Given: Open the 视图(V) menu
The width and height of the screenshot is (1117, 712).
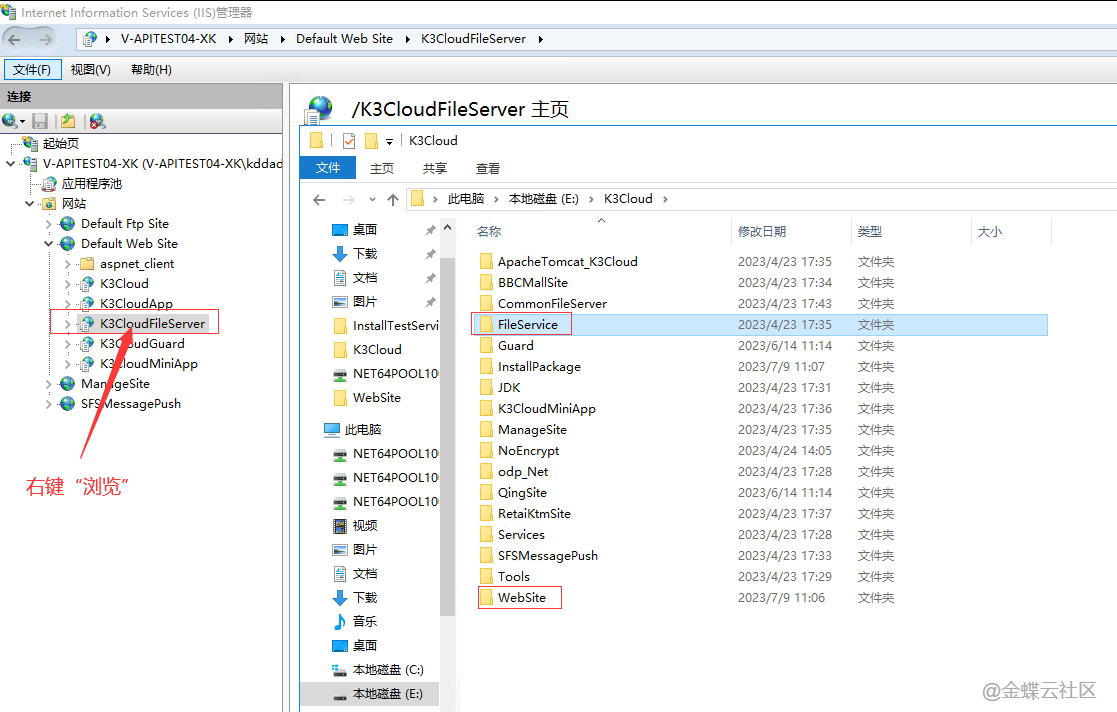Looking at the screenshot, I should tap(90, 69).
